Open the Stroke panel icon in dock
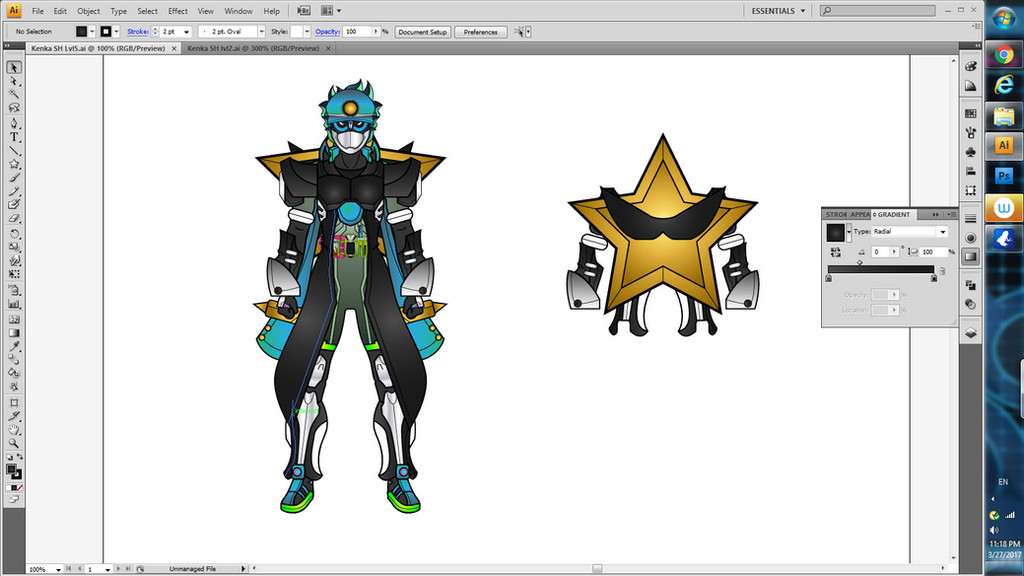1024x576 pixels. [971, 218]
